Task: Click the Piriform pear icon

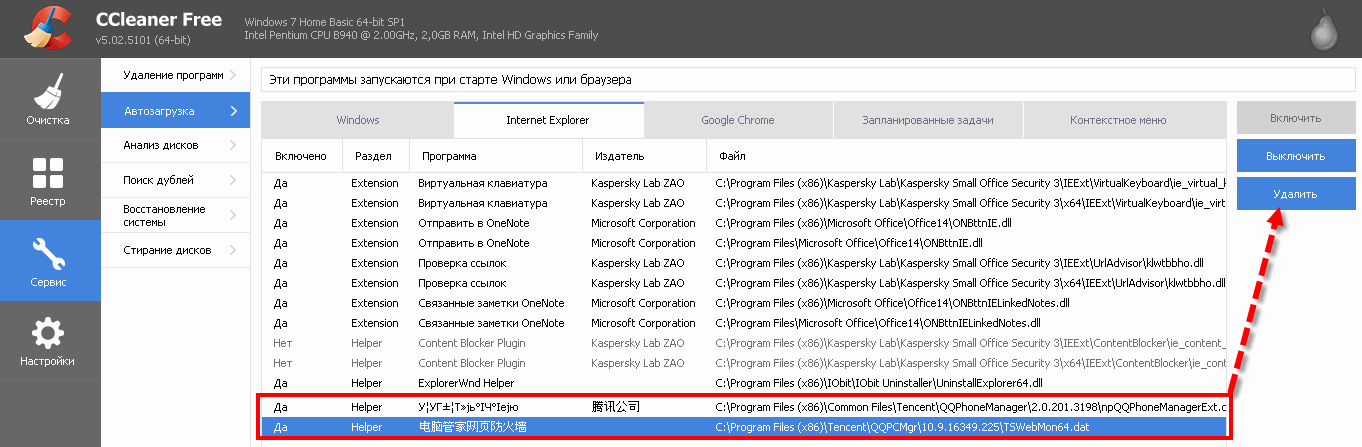Action: 1324,30
